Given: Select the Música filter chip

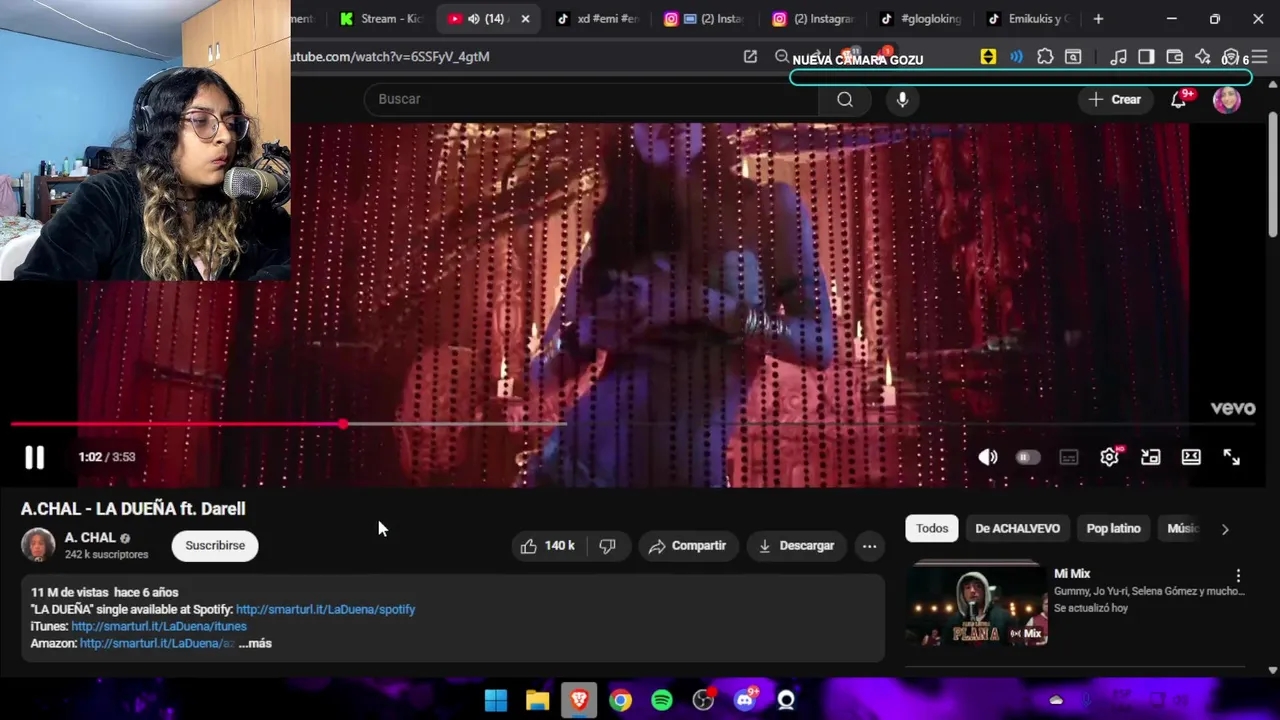Looking at the screenshot, I should 1182,528.
